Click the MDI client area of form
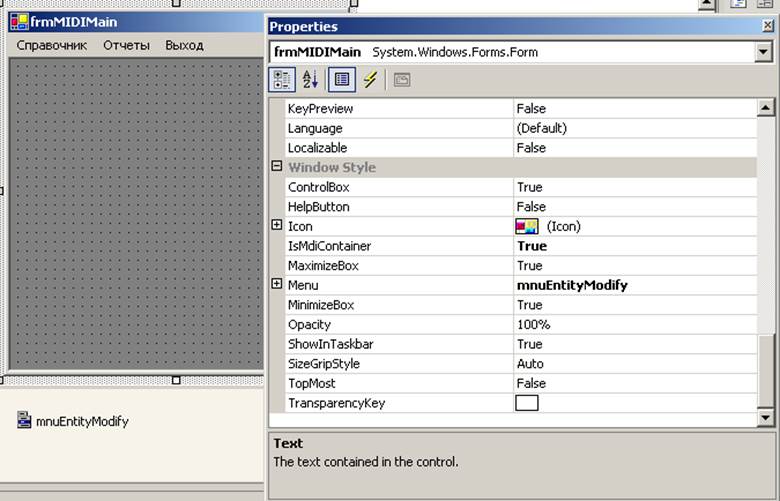Viewport: 780px width, 501px height. pos(136,214)
